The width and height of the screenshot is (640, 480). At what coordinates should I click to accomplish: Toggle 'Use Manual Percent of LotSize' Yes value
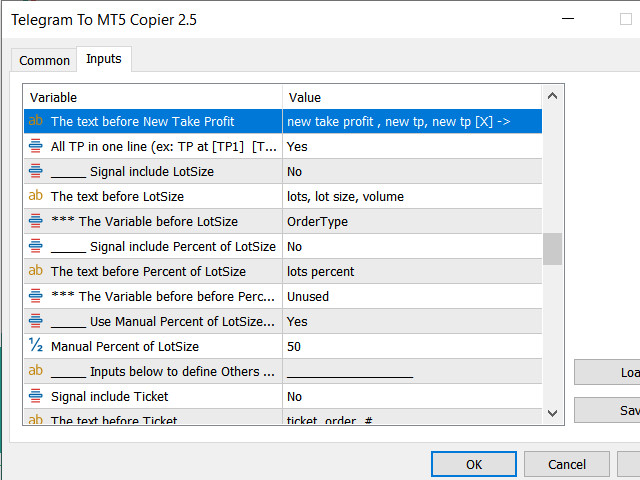(x=410, y=321)
